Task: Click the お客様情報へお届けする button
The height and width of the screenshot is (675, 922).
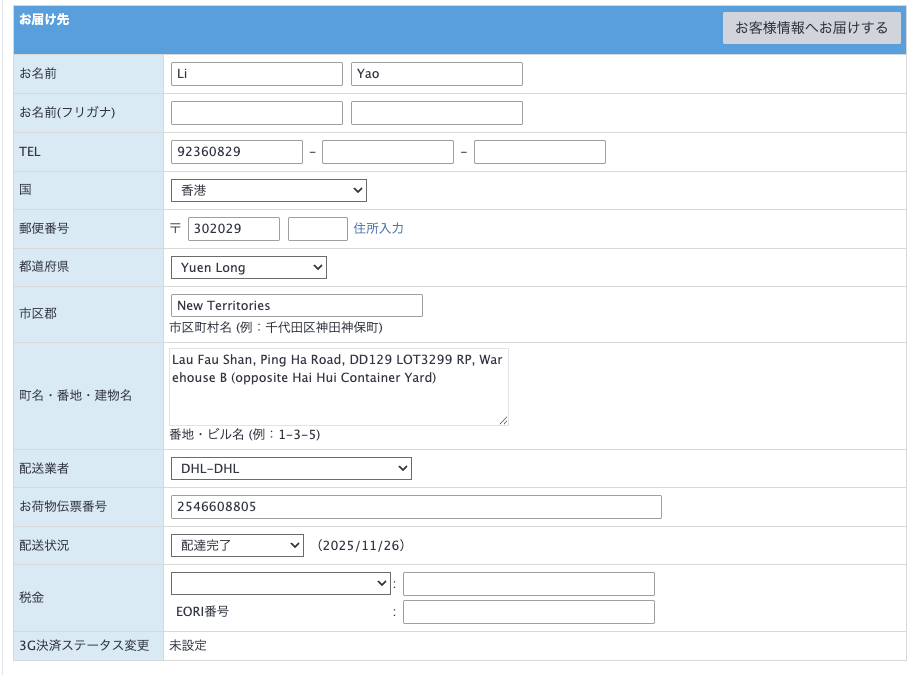Action: click(x=811, y=28)
